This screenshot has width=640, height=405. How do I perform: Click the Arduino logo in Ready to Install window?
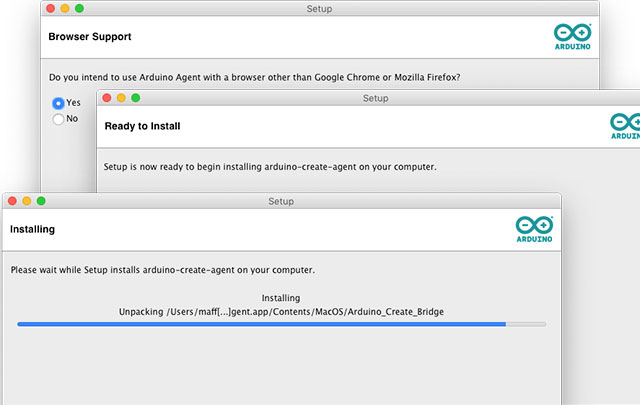click(x=626, y=125)
